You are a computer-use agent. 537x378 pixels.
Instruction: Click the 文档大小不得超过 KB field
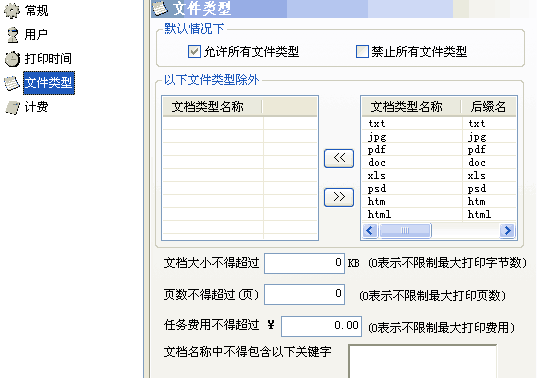click(x=304, y=263)
